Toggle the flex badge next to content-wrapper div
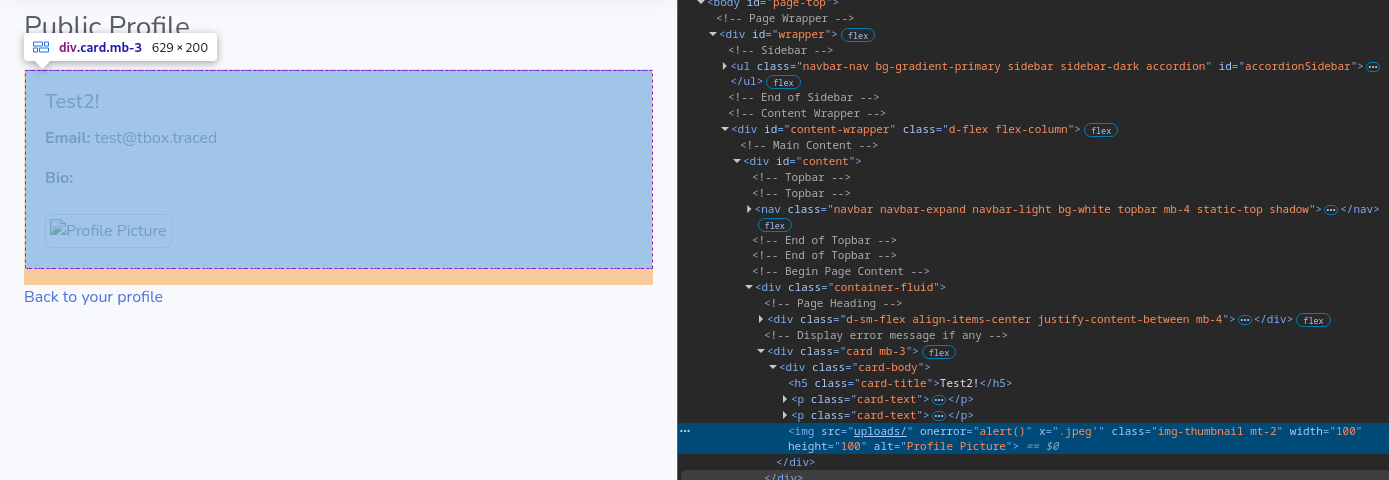The width and height of the screenshot is (1389, 480). (1101, 130)
